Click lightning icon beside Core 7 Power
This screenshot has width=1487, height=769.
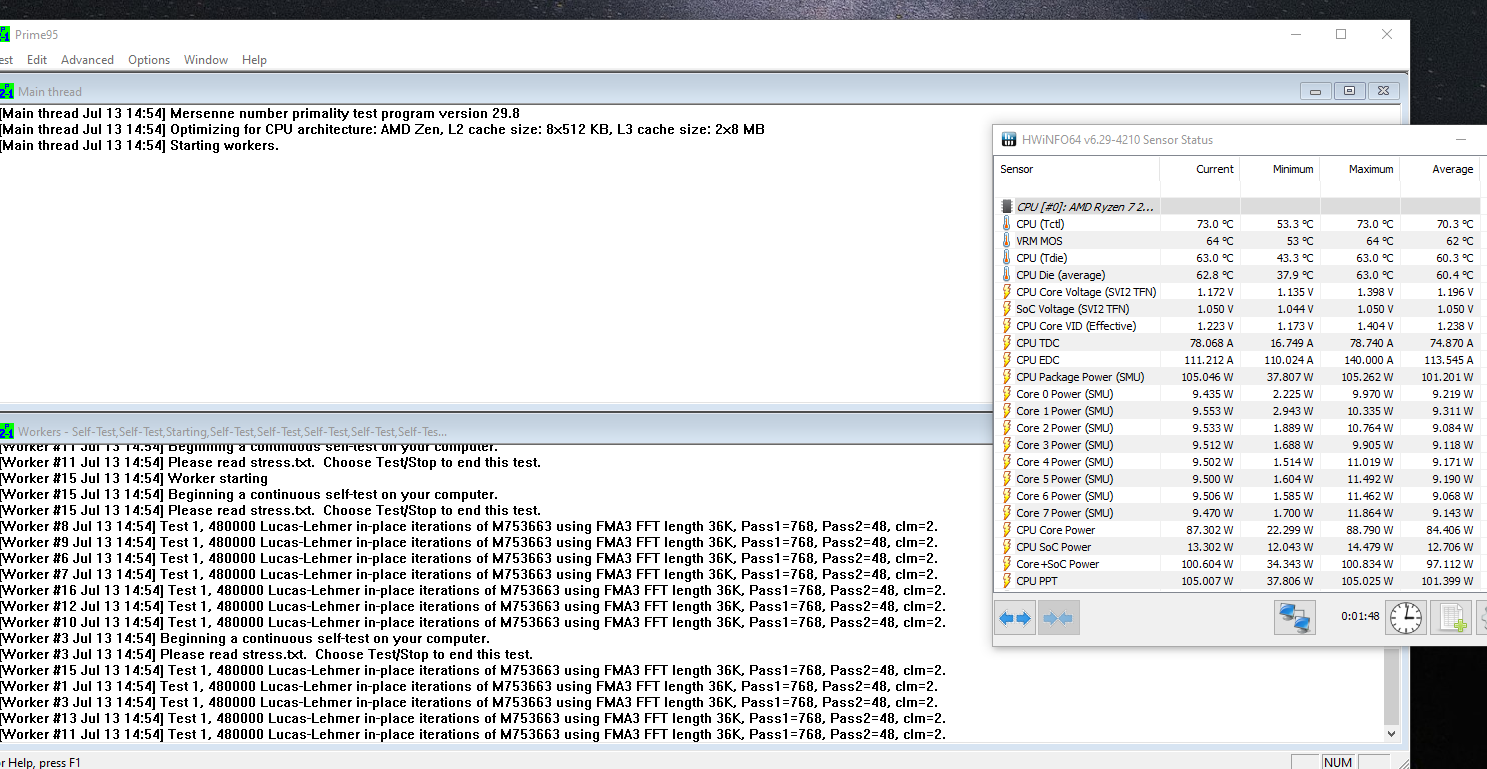[x=1007, y=513]
